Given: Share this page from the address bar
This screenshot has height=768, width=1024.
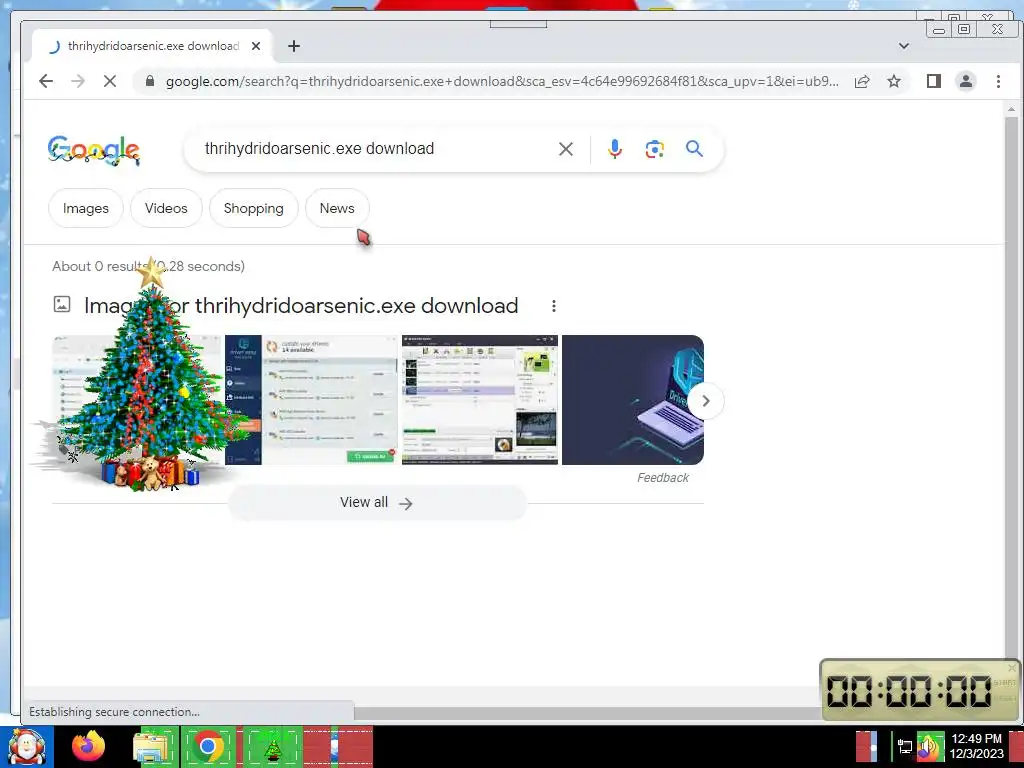Looking at the screenshot, I should pos(862,81).
